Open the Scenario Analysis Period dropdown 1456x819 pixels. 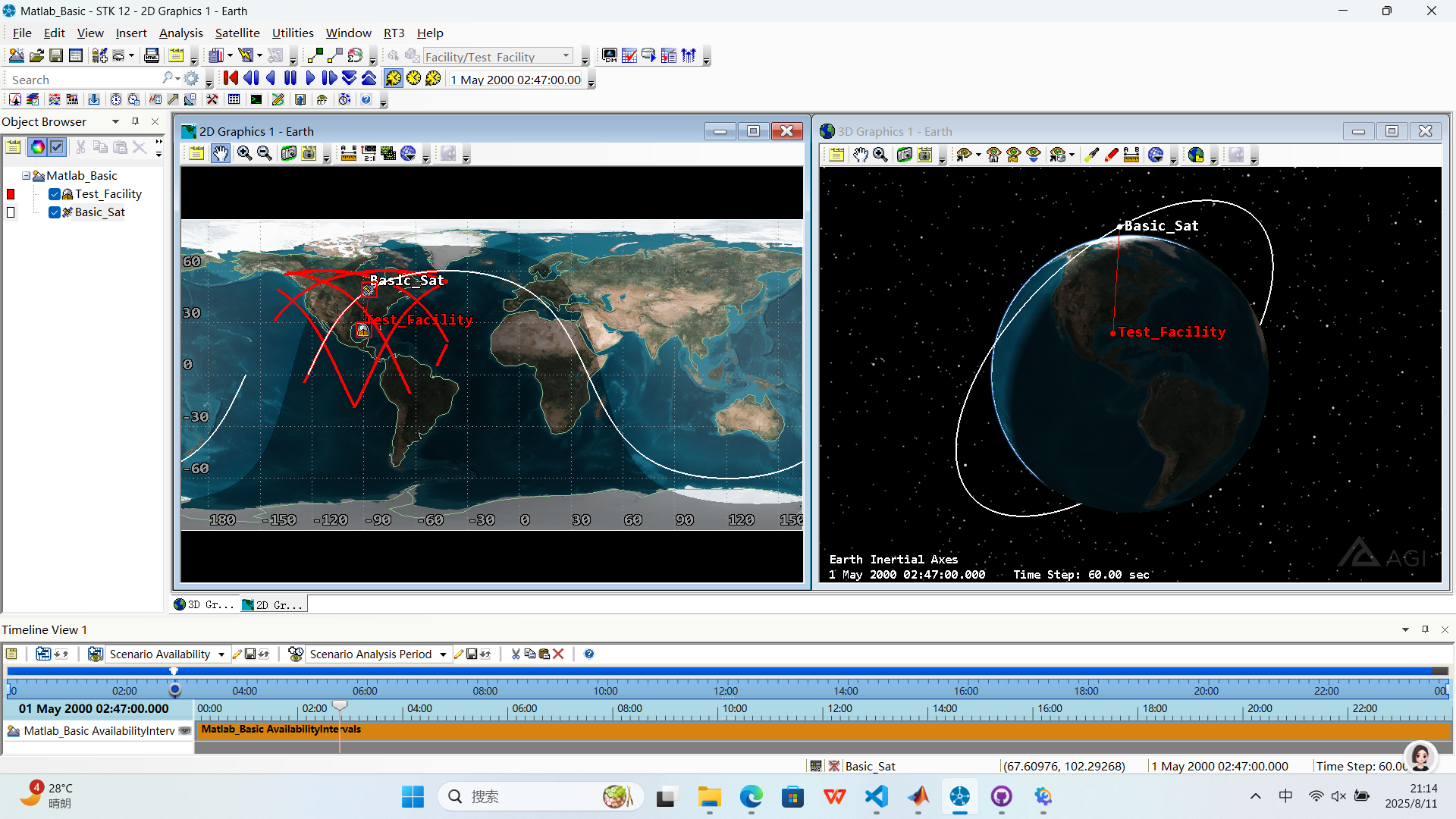pos(443,654)
